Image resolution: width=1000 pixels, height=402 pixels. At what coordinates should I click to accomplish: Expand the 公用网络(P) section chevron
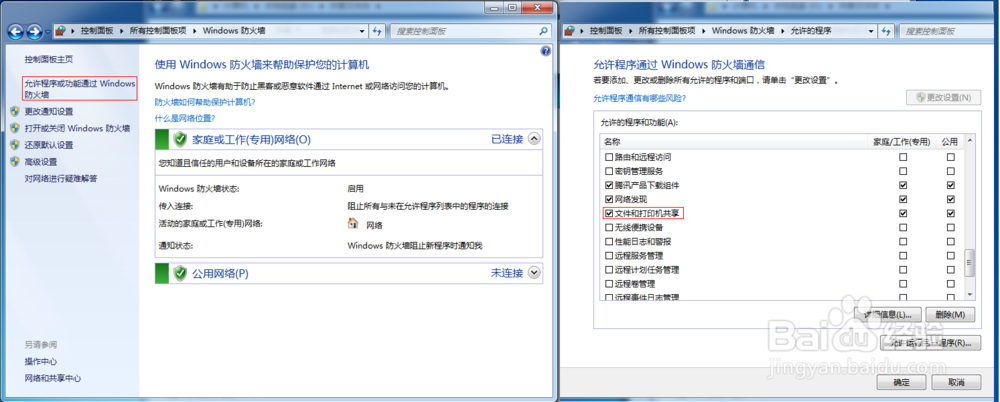[x=534, y=272]
